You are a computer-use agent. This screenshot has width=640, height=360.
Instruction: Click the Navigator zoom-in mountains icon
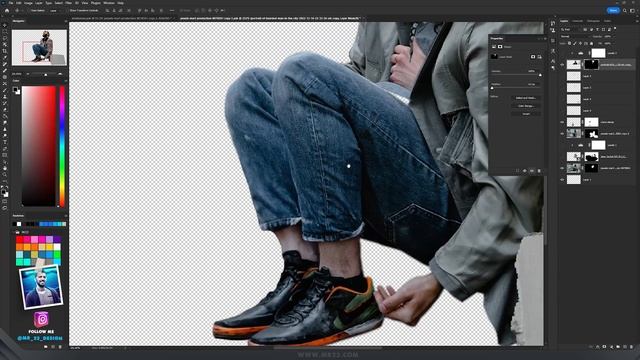pyautogui.click(x=60, y=74)
